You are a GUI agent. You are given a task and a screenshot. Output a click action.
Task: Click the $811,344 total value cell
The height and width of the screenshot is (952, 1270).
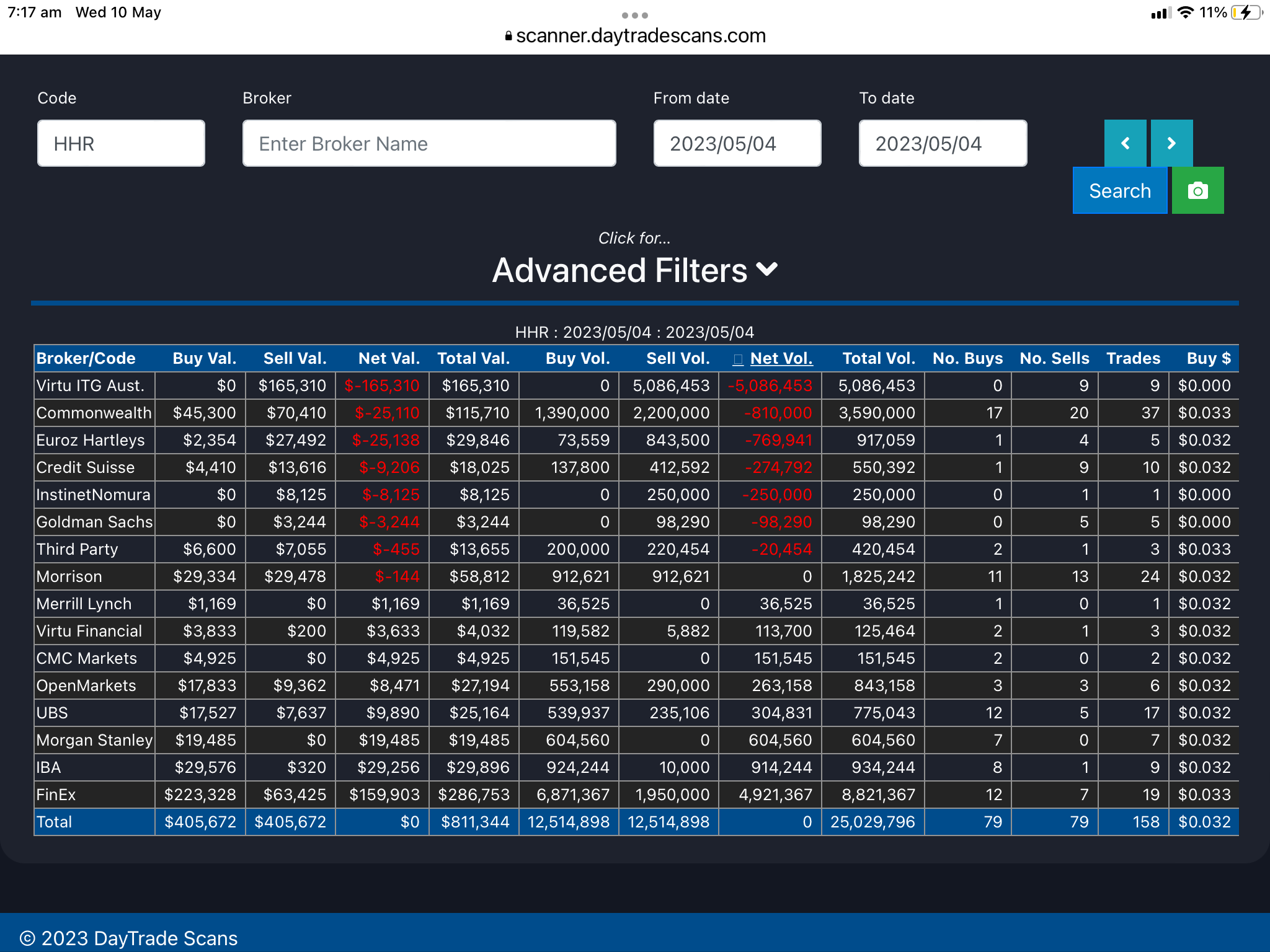[x=474, y=822]
